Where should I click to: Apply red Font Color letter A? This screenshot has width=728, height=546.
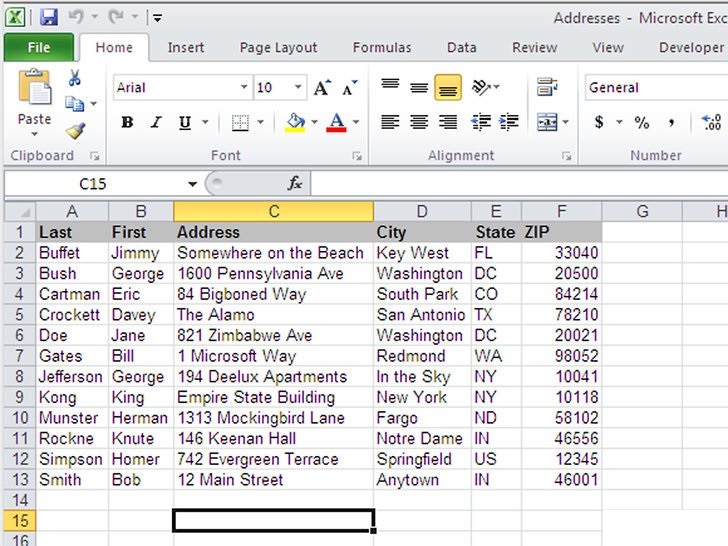[x=337, y=123]
